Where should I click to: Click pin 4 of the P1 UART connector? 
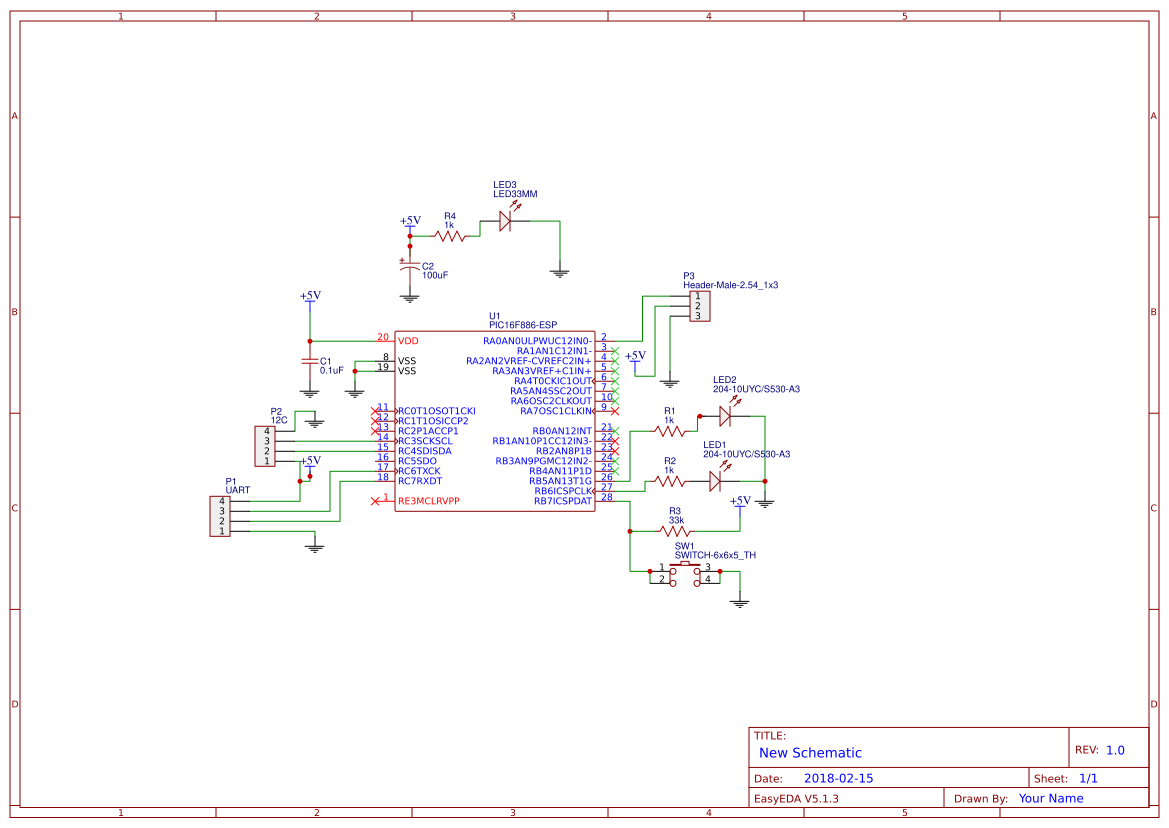[222, 499]
